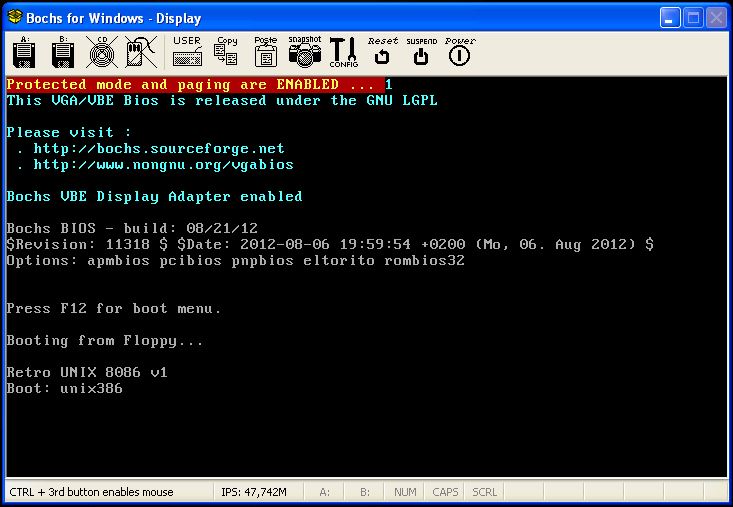Click the floppy B: drive icon
Viewport: 733px width, 507px height.
(63, 52)
